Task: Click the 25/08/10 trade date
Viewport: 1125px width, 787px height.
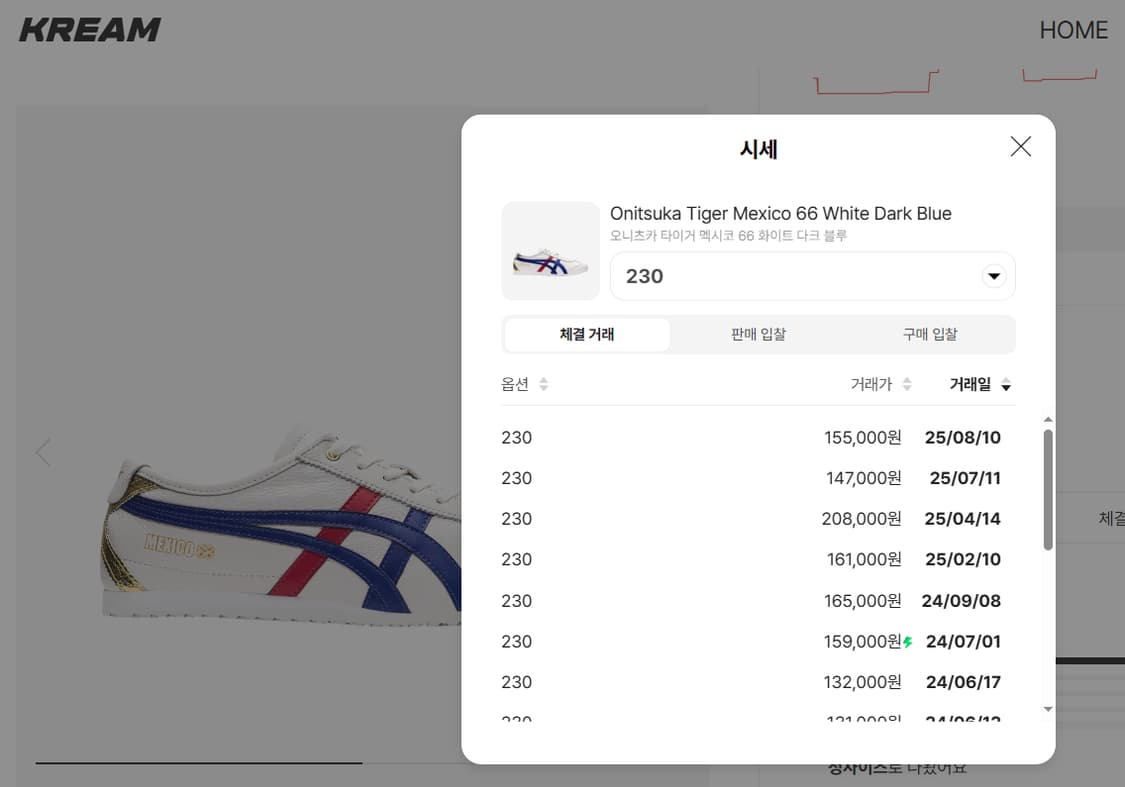Action: (962, 438)
